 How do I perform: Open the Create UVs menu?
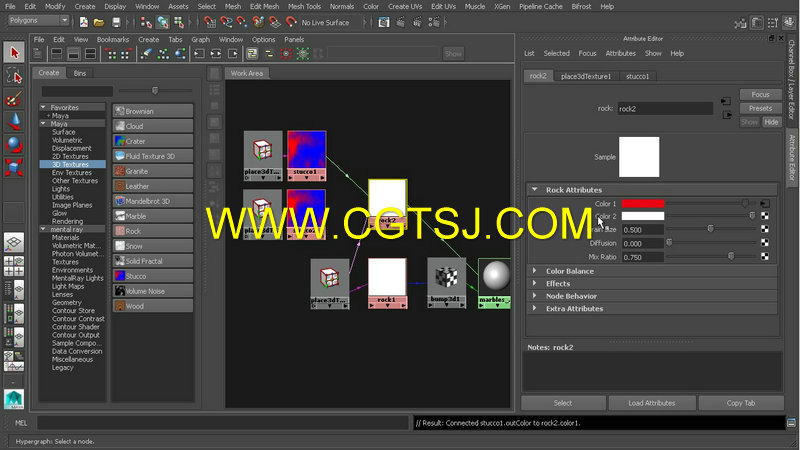(x=405, y=6)
